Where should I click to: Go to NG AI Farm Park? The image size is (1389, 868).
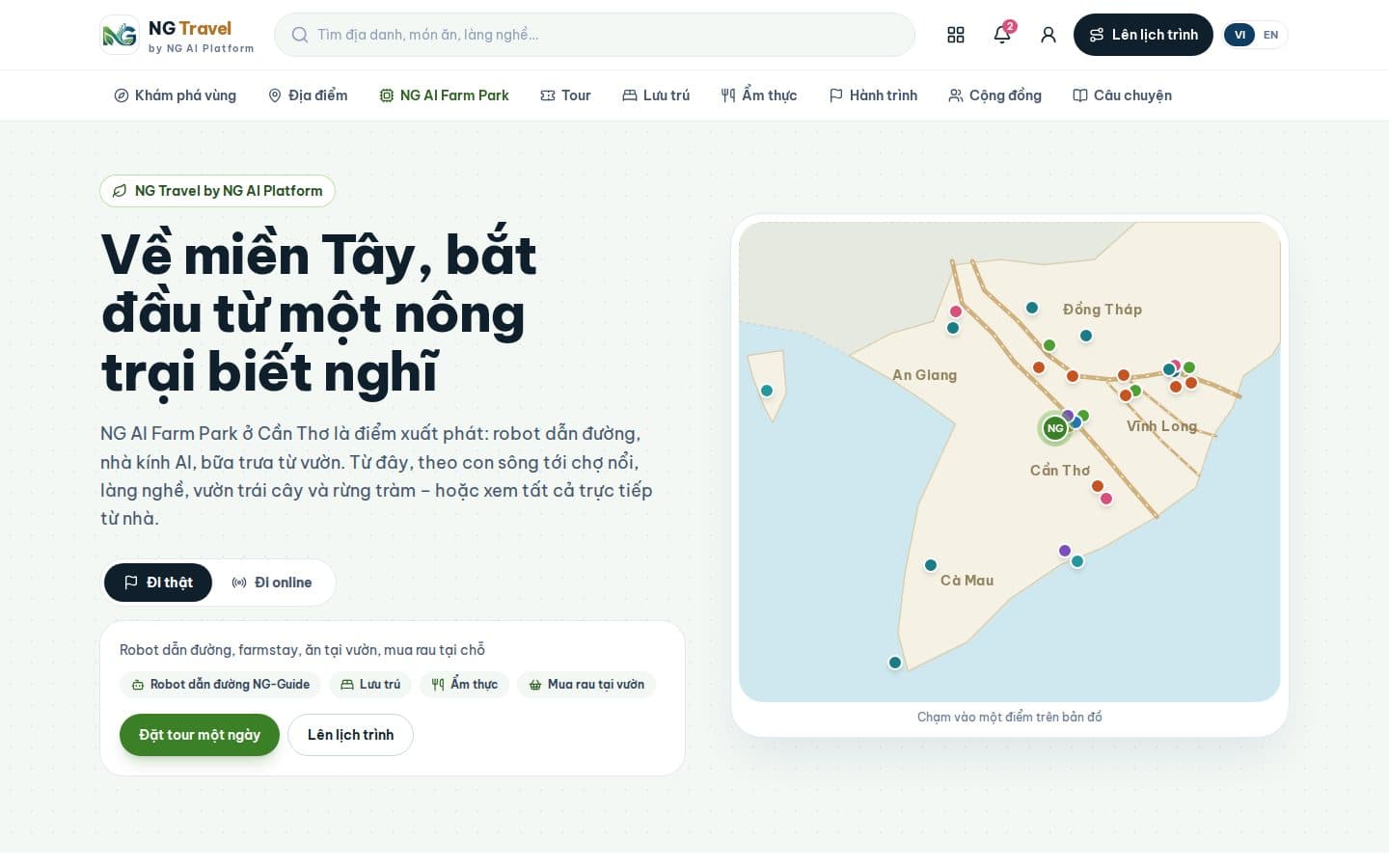[444, 95]
